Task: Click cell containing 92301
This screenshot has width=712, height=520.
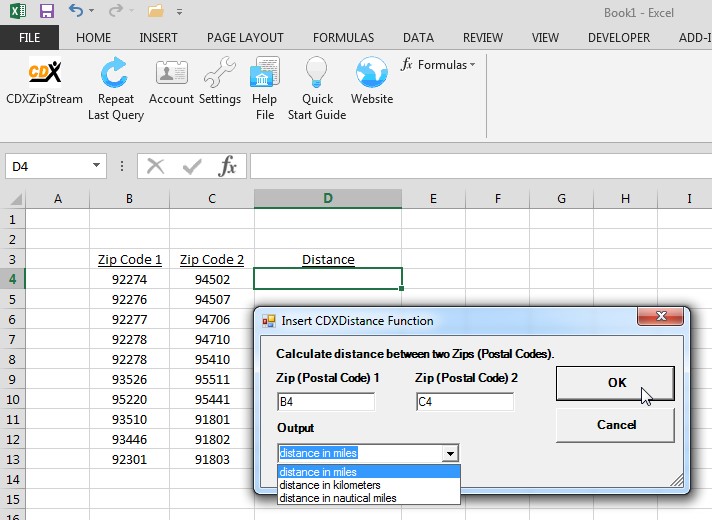Action: 129,459
